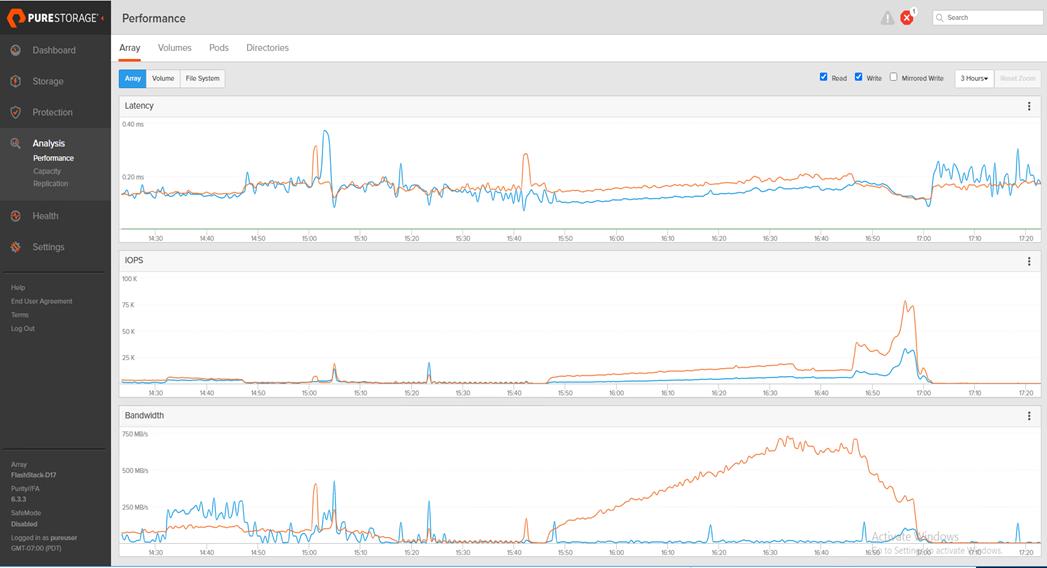Click the Capacity link under Analysis

coord(47,171)
